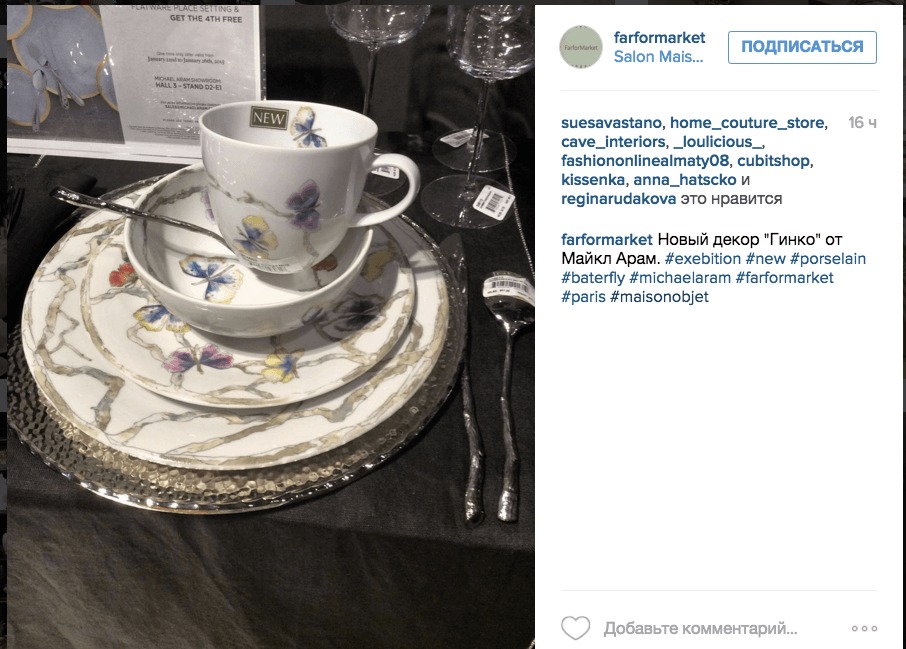Open Salon Mais... location link
Screen dimensions: 906x649
click(x=658, y=57)
